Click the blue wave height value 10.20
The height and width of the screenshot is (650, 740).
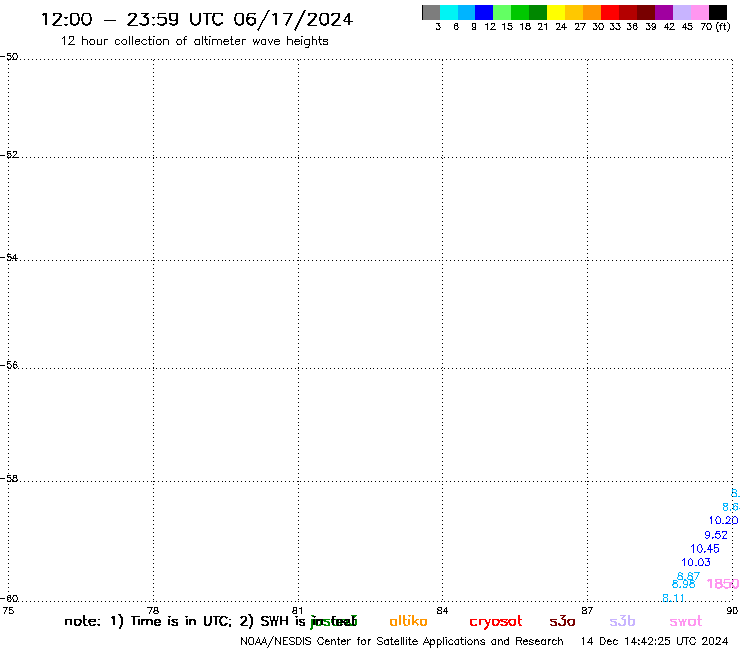coord(723,520)
